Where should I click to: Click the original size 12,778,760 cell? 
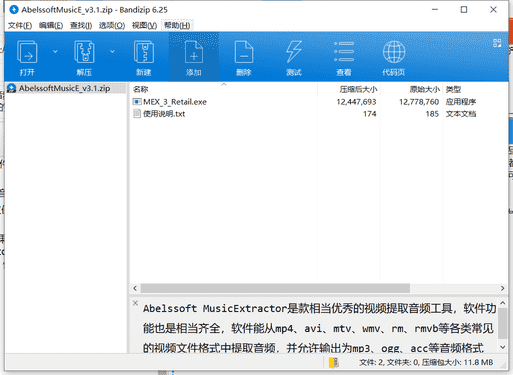tap(419, 102)
